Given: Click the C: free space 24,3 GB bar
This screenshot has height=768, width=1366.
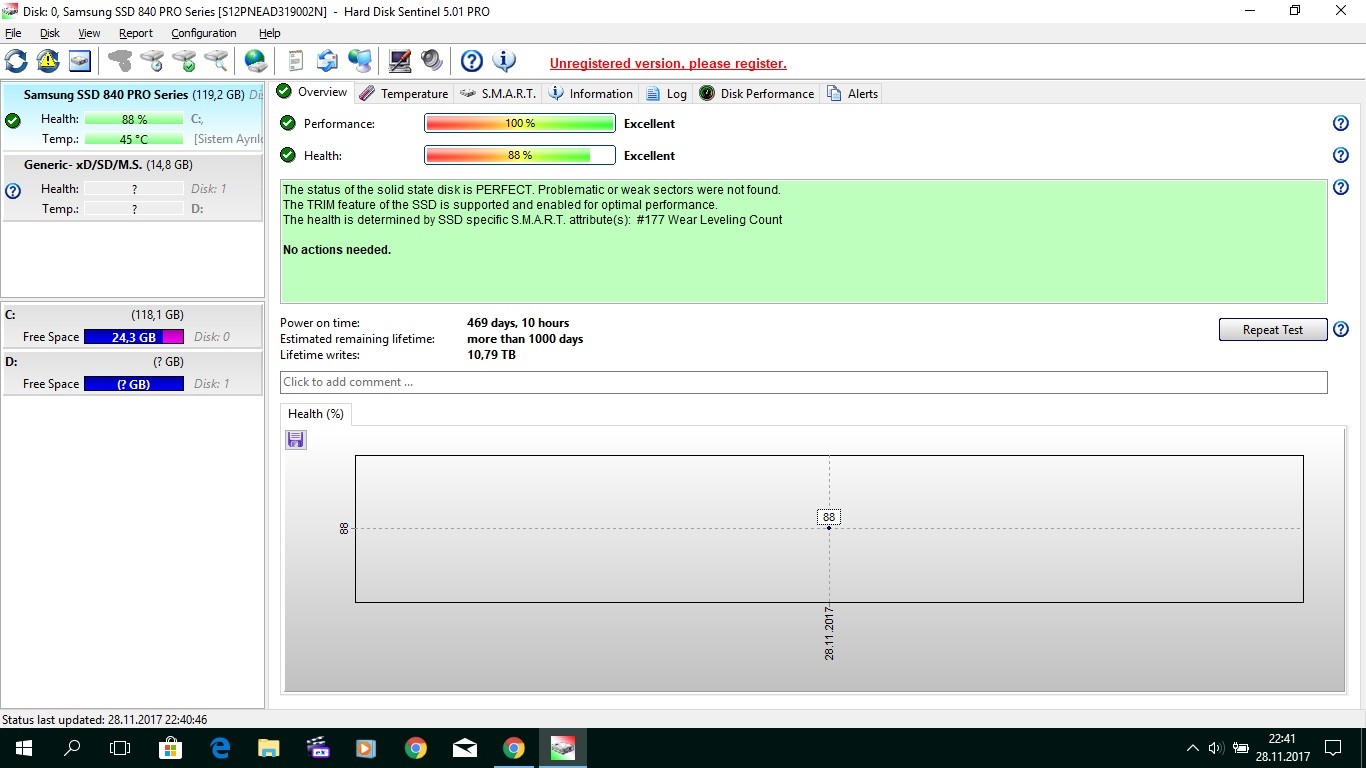Looking at the screenshot, I should pyautogui.click(x=134, y=337).
